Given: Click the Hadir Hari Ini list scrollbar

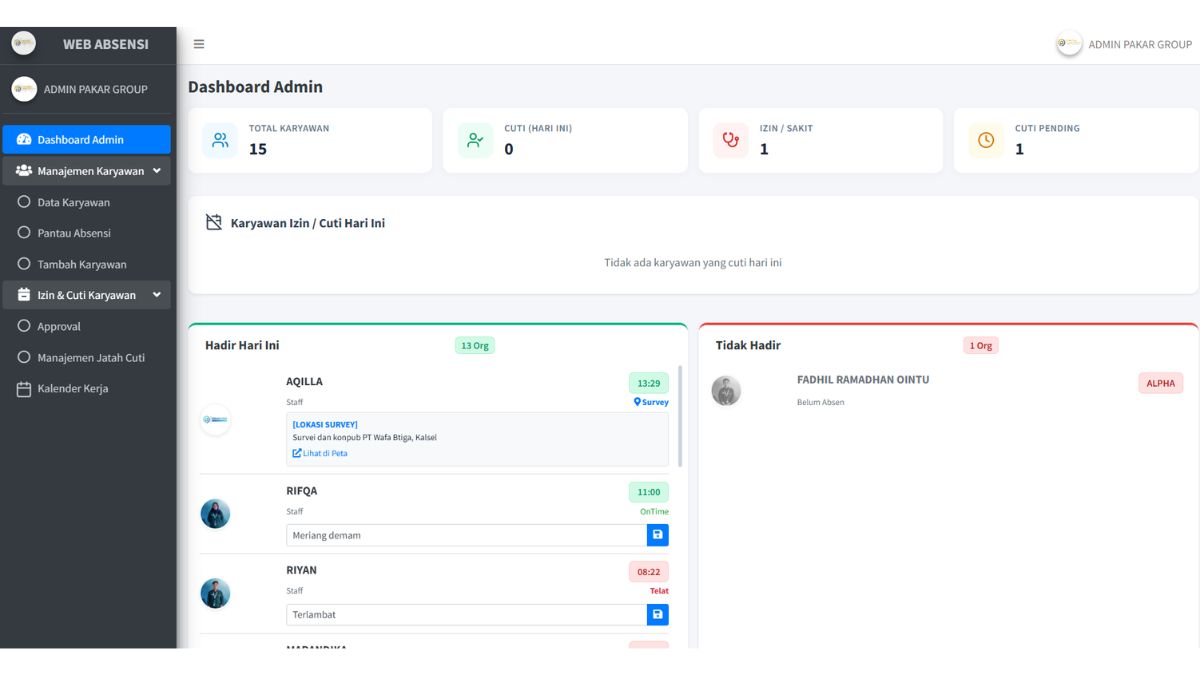Looking at the screenshot, I should [x=681, y=416].
